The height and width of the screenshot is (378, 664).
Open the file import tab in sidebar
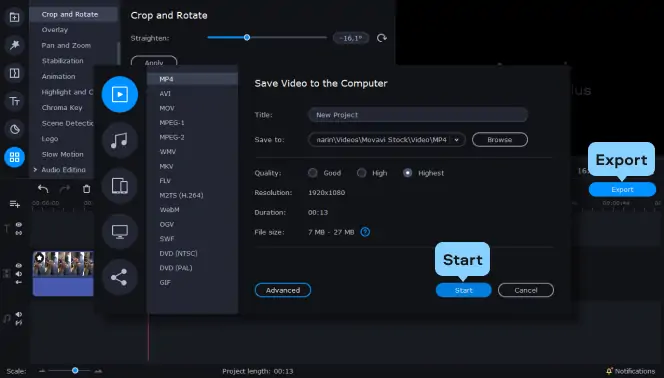click(x=14, y=17)
